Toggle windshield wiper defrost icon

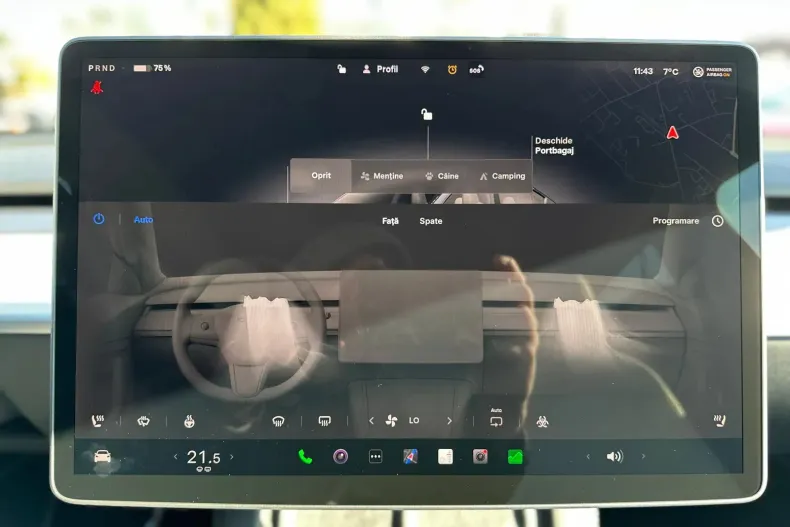tap(144, 421)
